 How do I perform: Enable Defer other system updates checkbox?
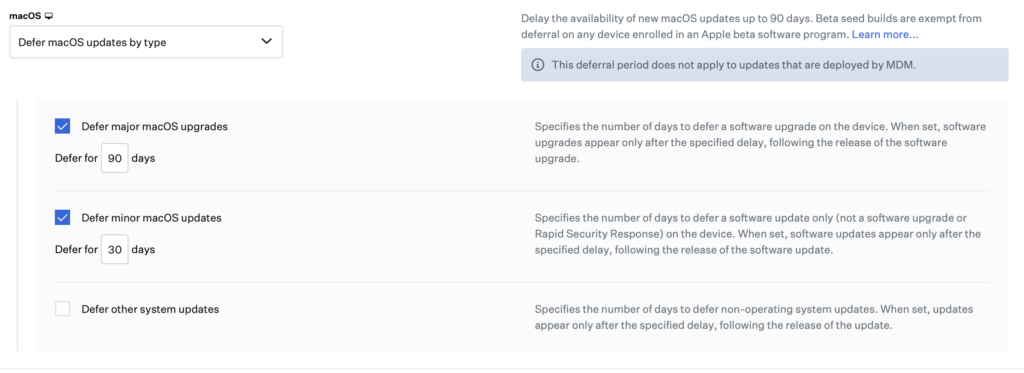pyautogui.click(x=62, y=309)
